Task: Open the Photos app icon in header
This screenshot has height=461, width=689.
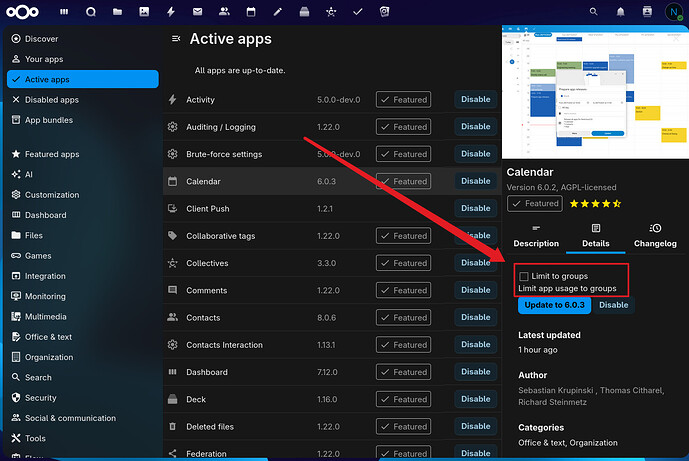Action: 145,12
